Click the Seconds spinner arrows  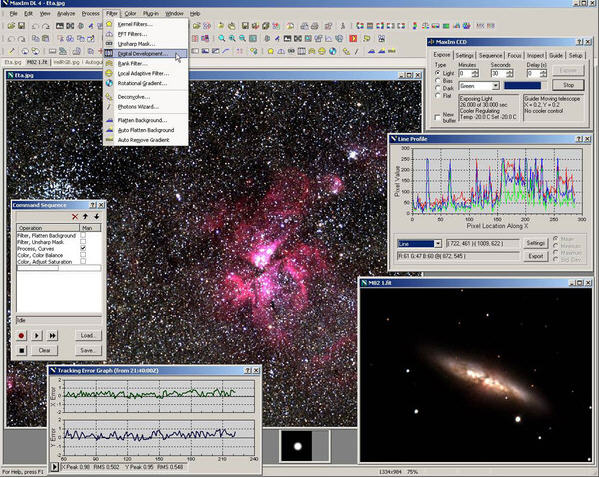pyautogui.click(x=509, y=73)
